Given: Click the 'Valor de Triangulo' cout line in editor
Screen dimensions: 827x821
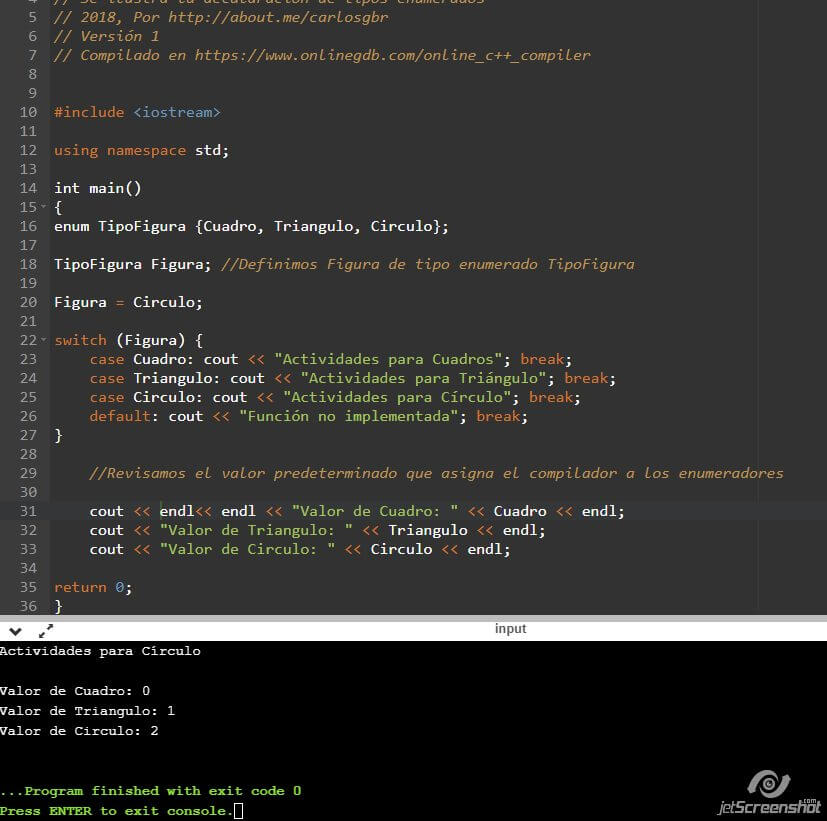Looking at the screenshot, I should pyautogui.click(x=318, y=530).
